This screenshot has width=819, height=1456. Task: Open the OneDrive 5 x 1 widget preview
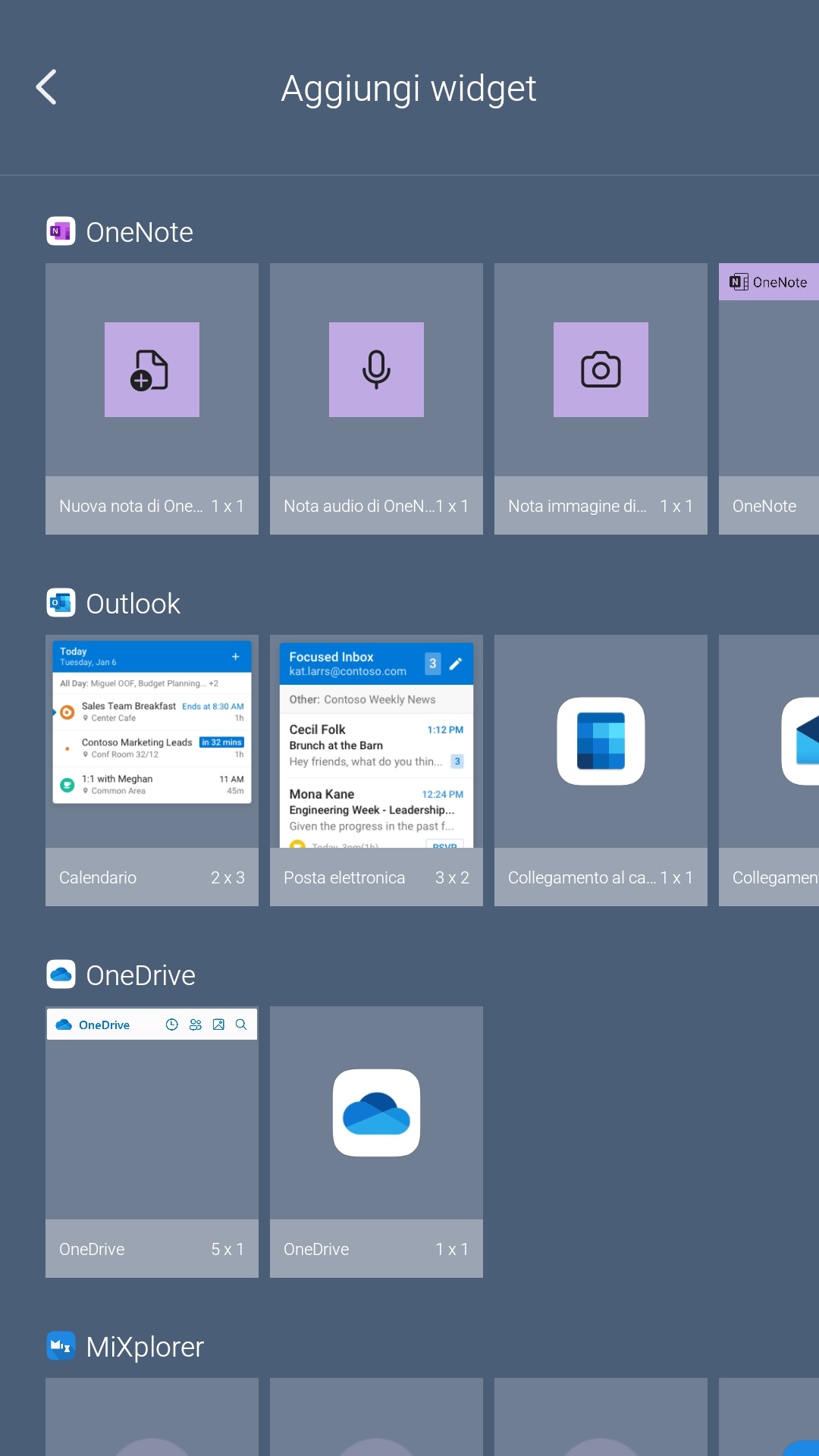(x=152, y=1112)
